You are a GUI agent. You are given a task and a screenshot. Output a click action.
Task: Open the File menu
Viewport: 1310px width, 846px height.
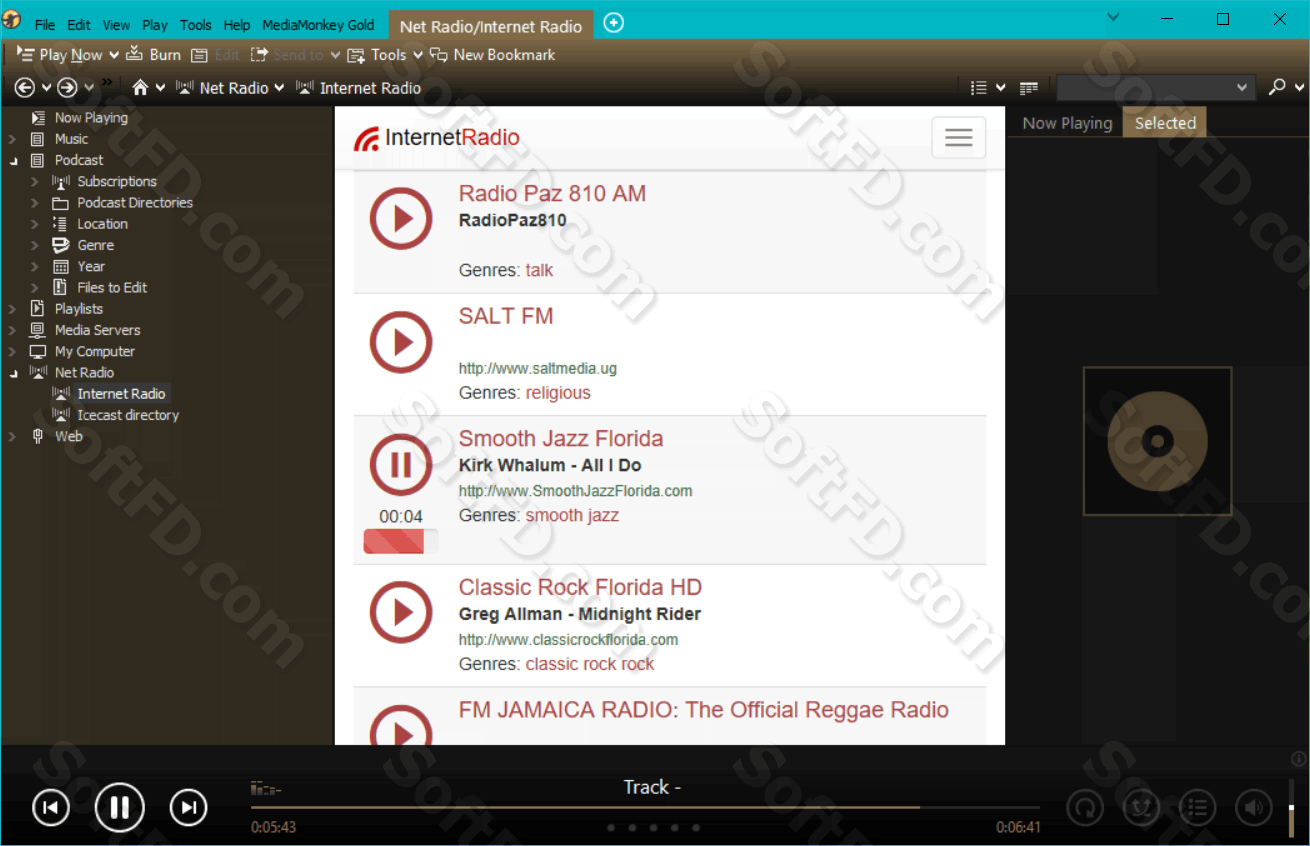click(x=45, y=25)
